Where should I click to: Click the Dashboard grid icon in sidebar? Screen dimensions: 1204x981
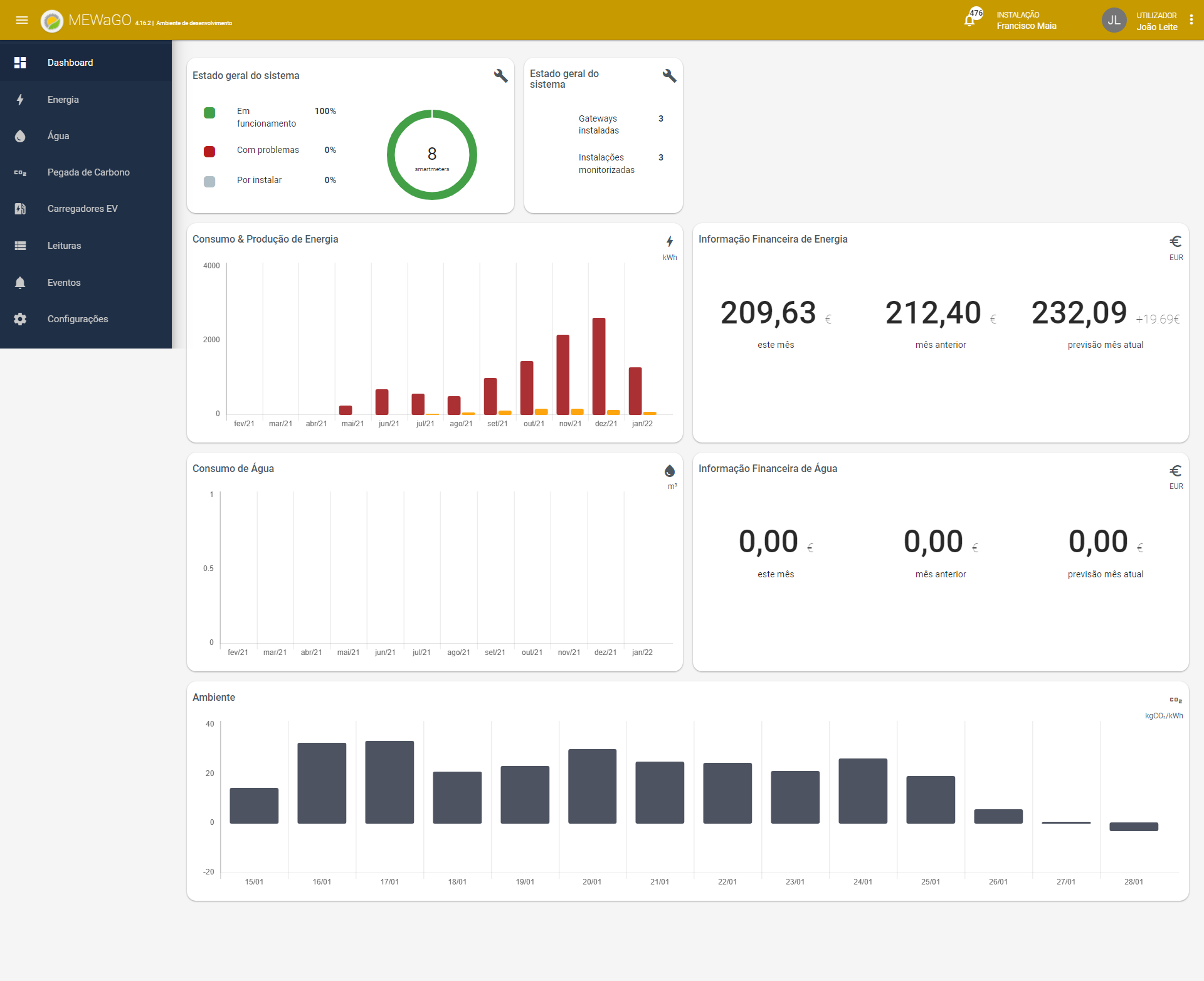pyautogui.click(x=20, y=63)
